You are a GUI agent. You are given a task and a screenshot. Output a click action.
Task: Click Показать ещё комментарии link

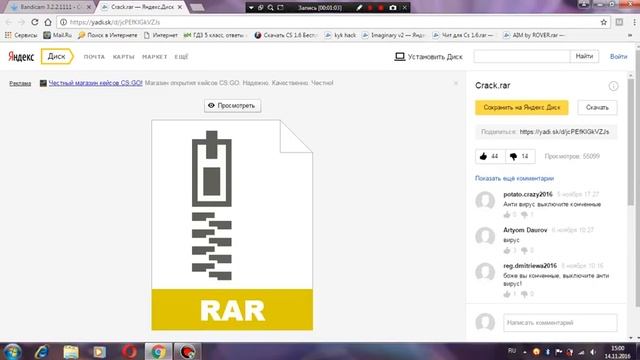pos(514,178)
